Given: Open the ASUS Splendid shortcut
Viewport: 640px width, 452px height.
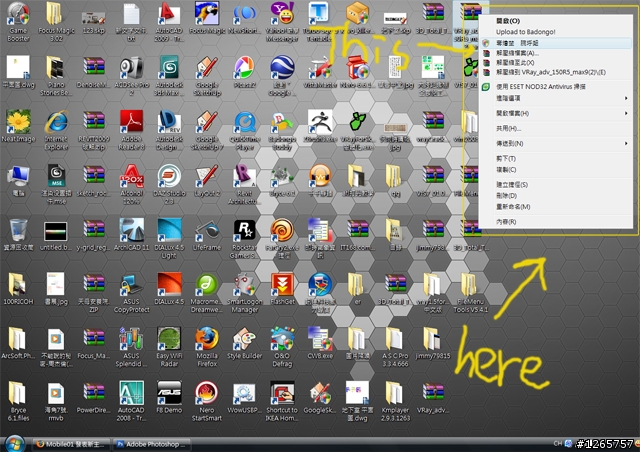Looking at the screenshot, I should tap(131, 347).
